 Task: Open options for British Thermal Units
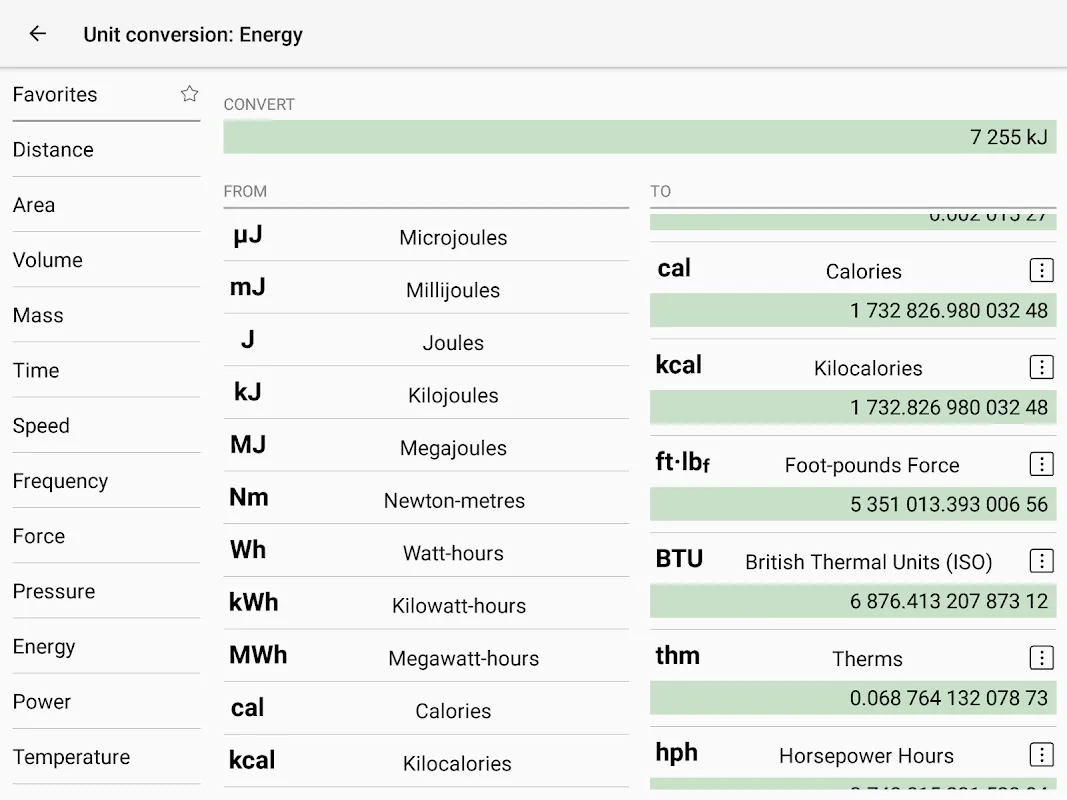1041,561
